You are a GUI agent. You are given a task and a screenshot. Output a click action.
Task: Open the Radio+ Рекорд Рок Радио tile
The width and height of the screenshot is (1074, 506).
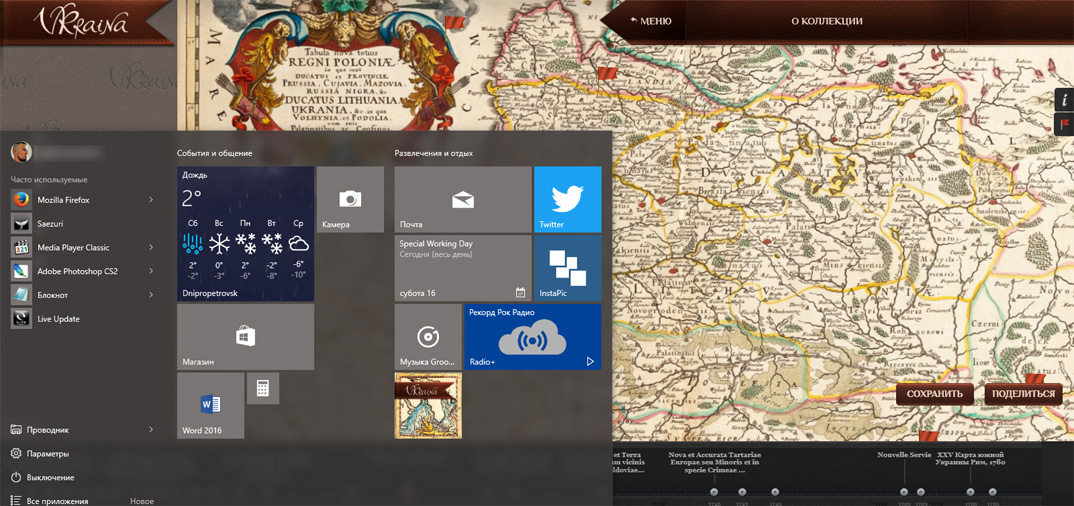533,338
